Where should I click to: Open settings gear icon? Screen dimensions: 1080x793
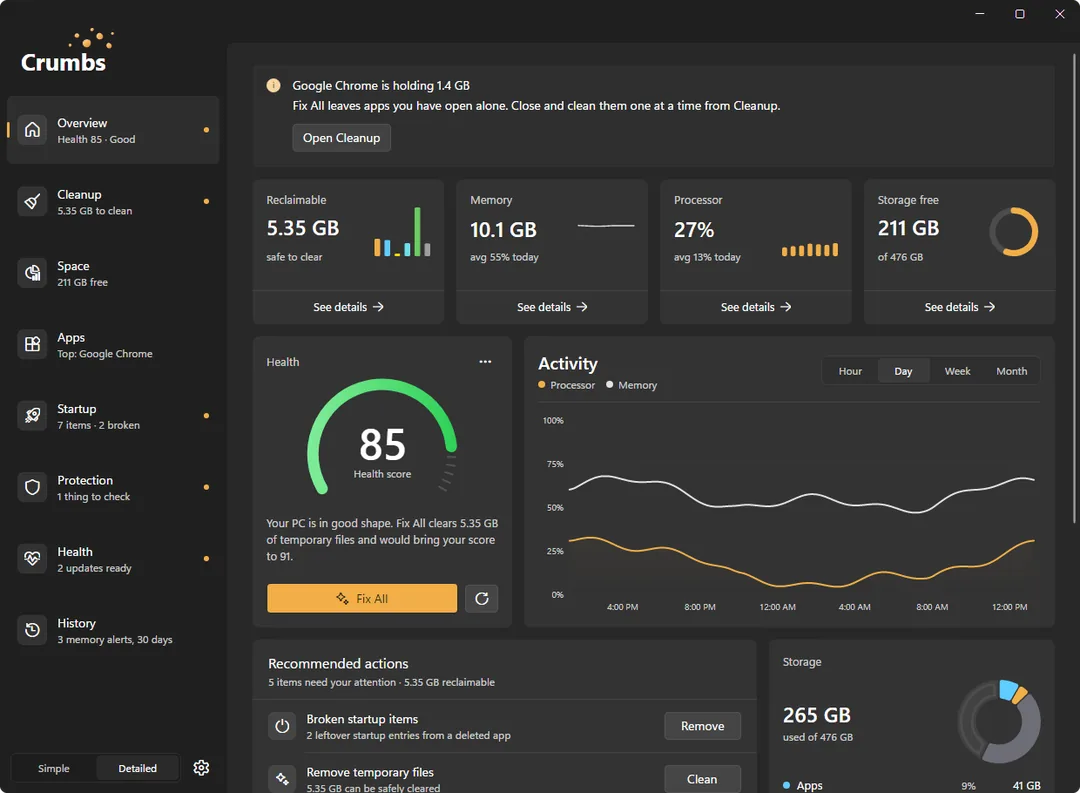201,768
